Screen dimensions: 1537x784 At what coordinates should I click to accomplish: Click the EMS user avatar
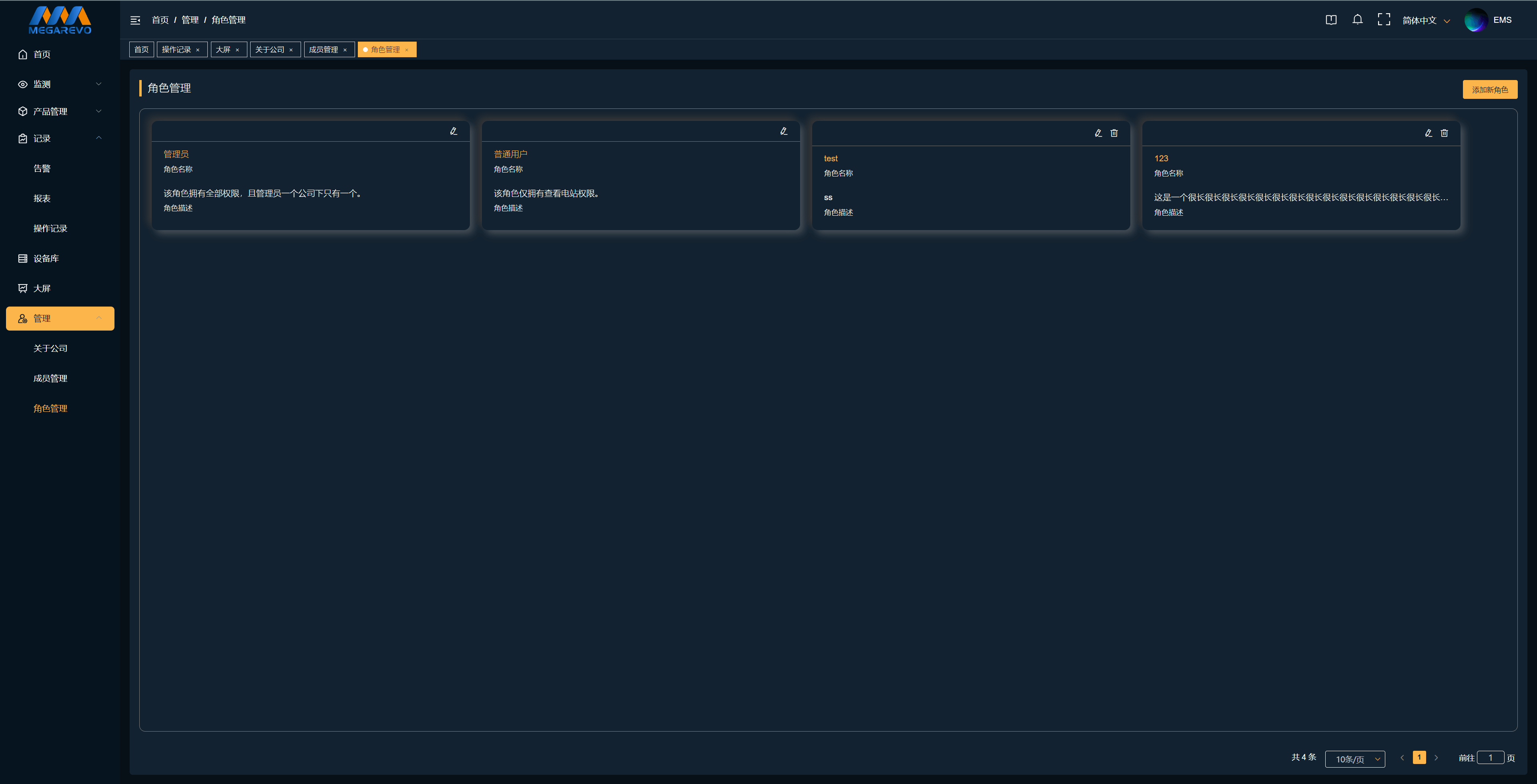pyautogui.click(x=1475, y=20)
